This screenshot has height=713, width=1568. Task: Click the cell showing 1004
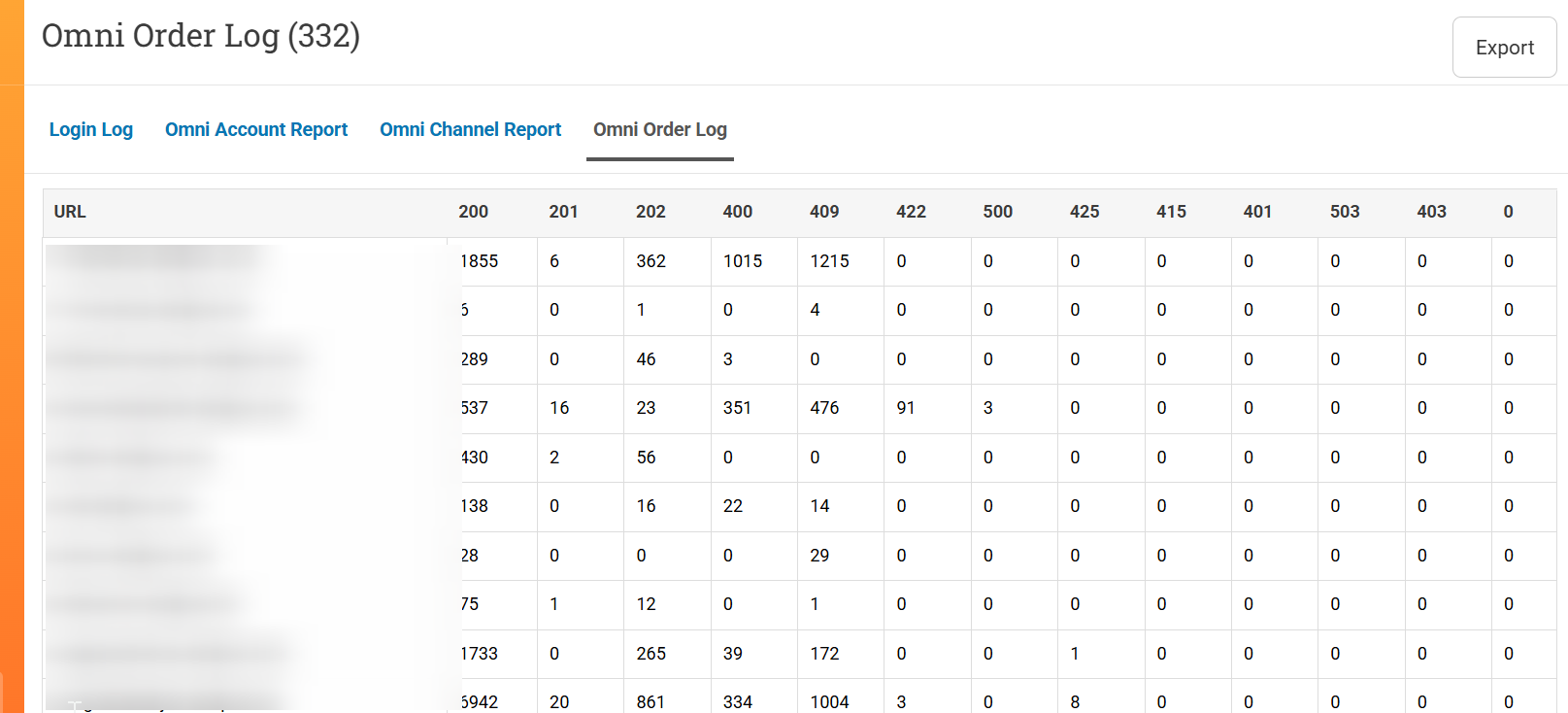tap(829, 702)
